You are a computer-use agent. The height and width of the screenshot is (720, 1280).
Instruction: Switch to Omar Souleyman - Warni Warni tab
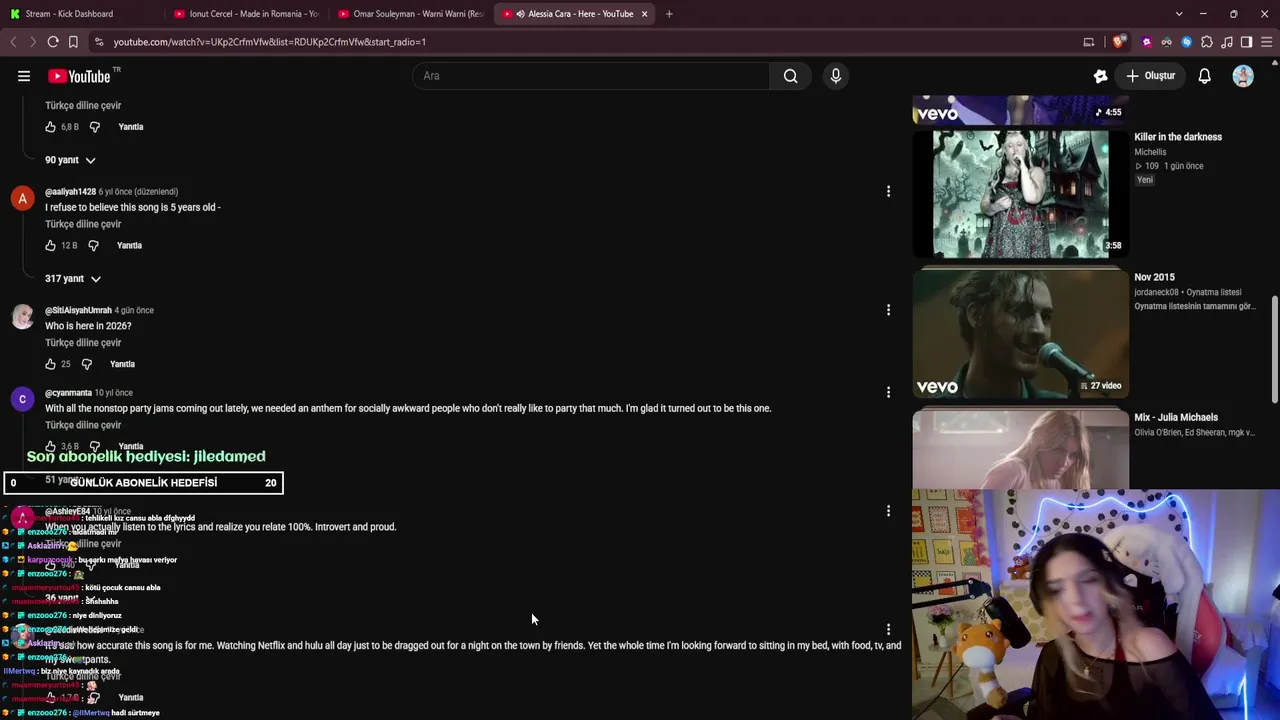(x=410, y=14)
